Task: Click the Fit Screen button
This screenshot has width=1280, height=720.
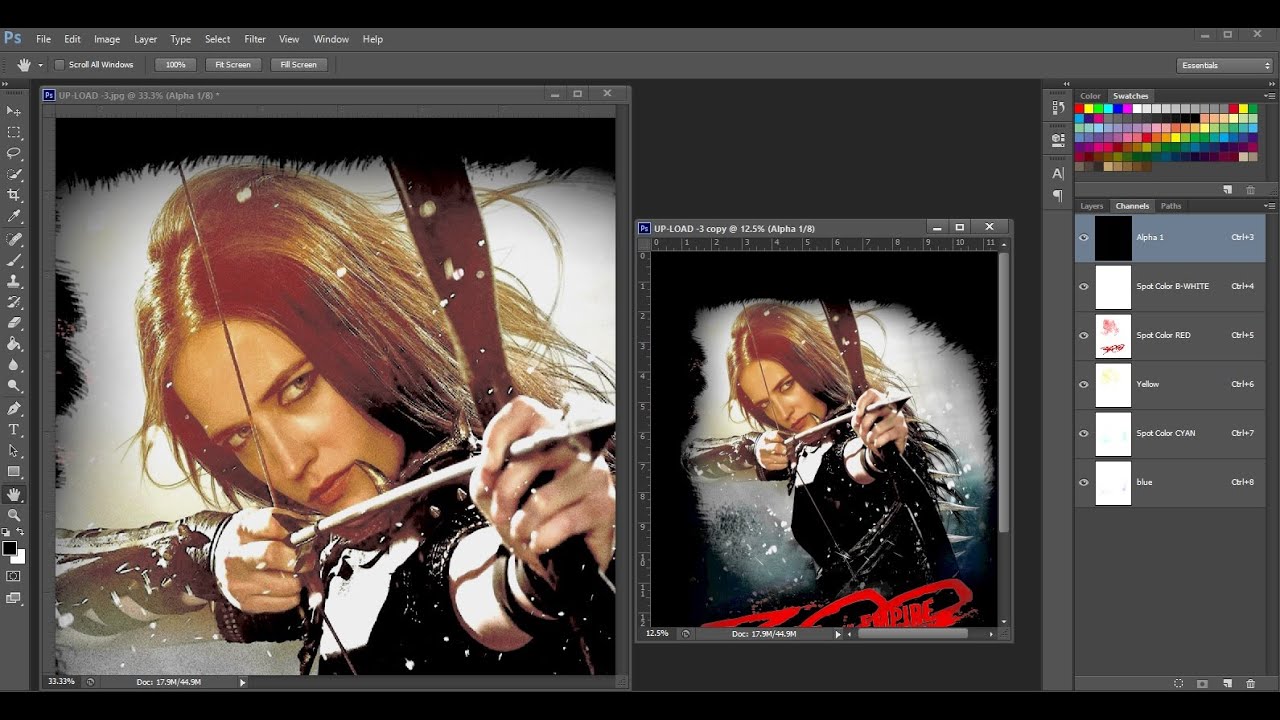Action: tap(233, 65)
